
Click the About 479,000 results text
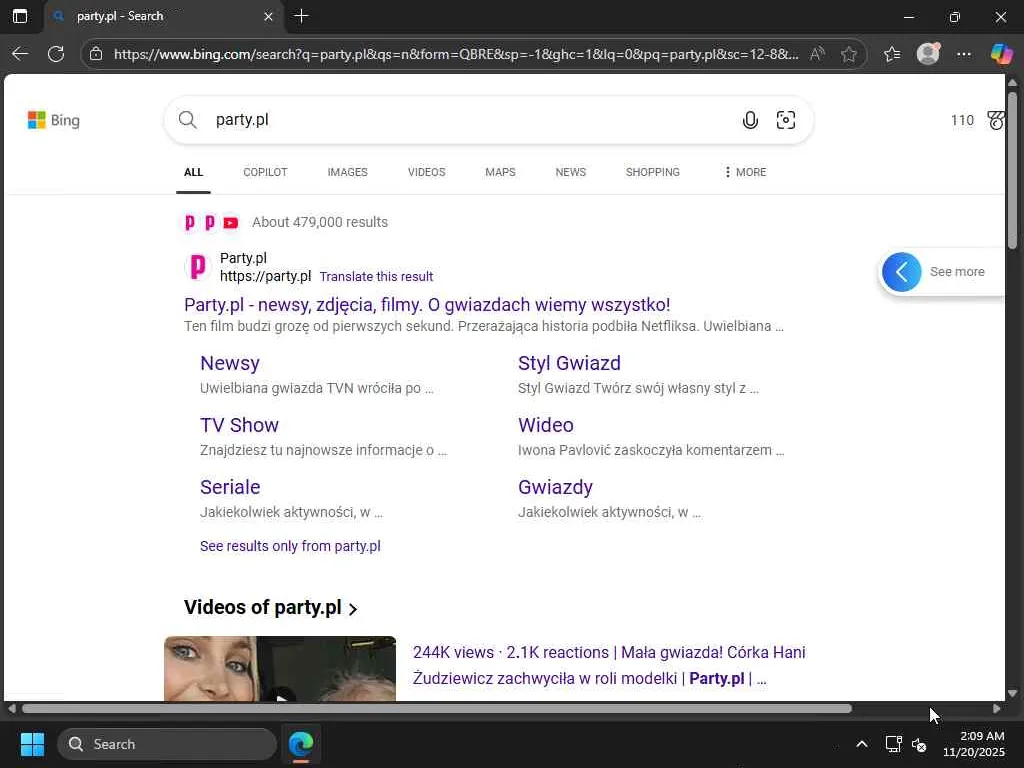coord(320,223)
